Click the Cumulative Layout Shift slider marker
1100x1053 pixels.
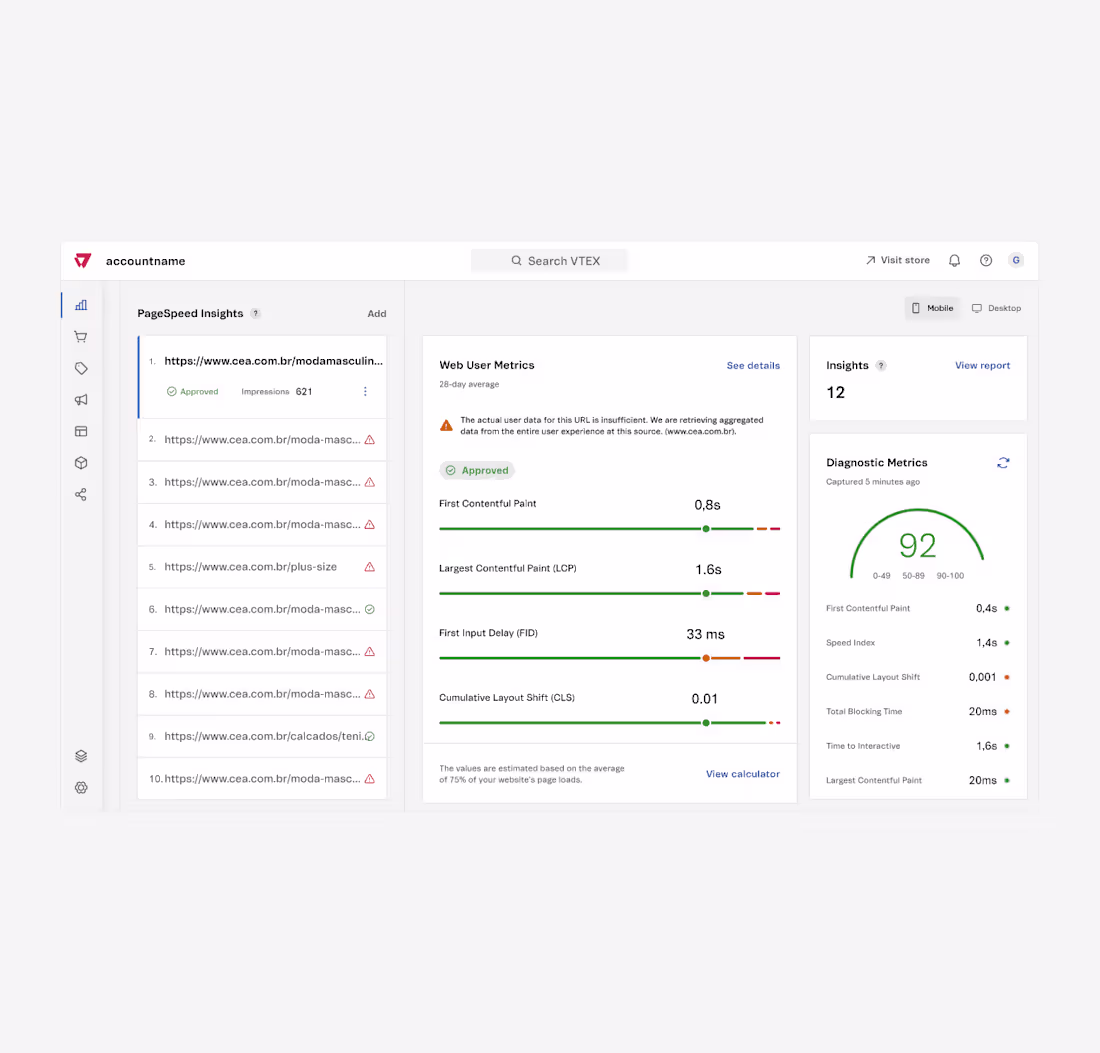click(x=706, y=722)
